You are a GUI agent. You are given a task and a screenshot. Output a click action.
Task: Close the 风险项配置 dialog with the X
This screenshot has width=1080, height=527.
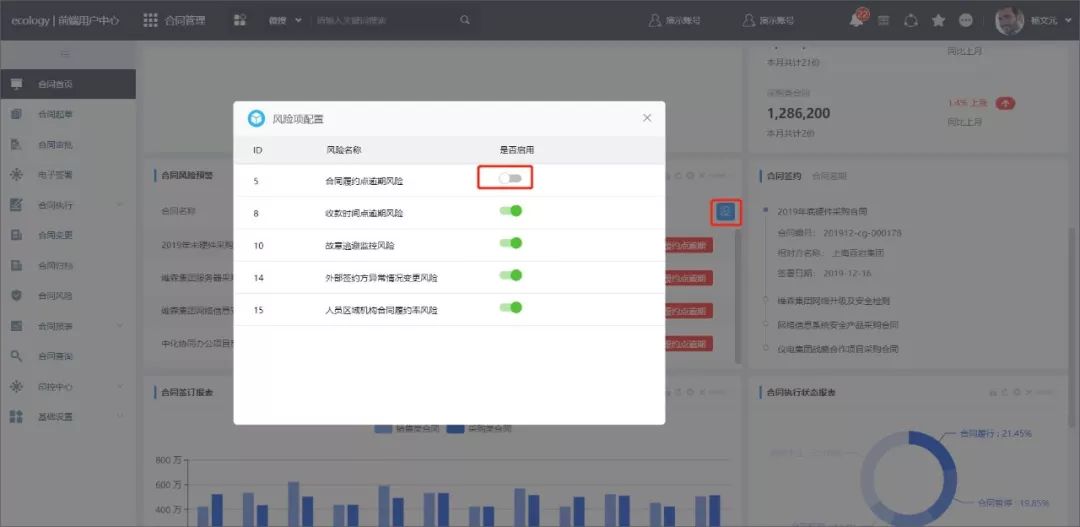pyautogui.click(x=647, y=118)
